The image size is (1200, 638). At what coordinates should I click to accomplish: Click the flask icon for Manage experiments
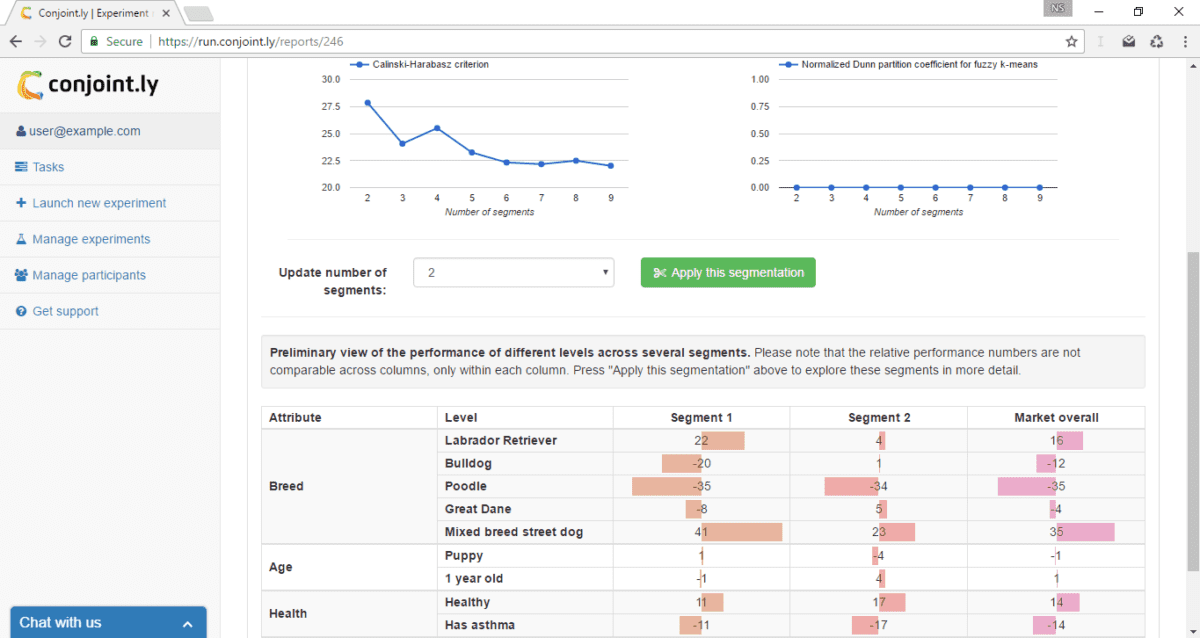[x=21, y=239]
